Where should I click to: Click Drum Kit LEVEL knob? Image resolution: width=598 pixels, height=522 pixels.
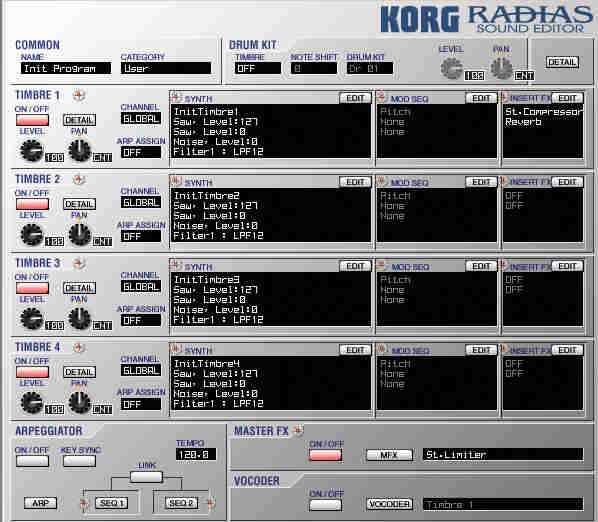452,69
